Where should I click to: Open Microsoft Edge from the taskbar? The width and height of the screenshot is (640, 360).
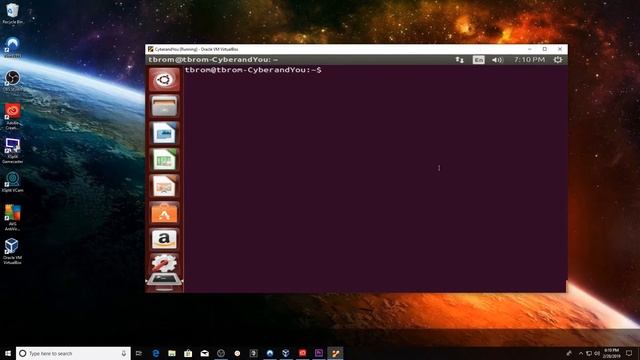coord(156,353)
